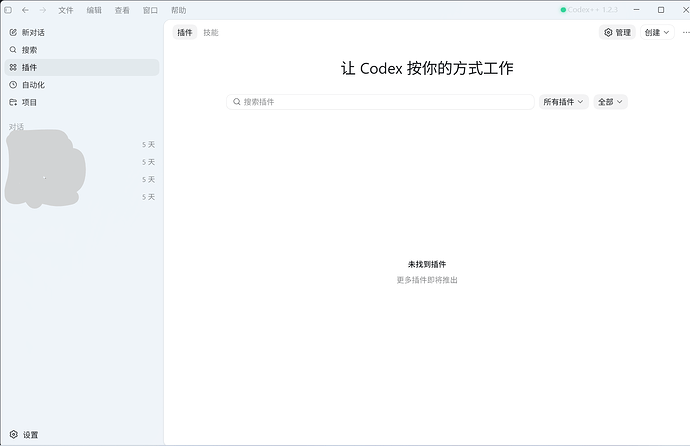Select 插件 in the sidebar

[x=82, y=67]
